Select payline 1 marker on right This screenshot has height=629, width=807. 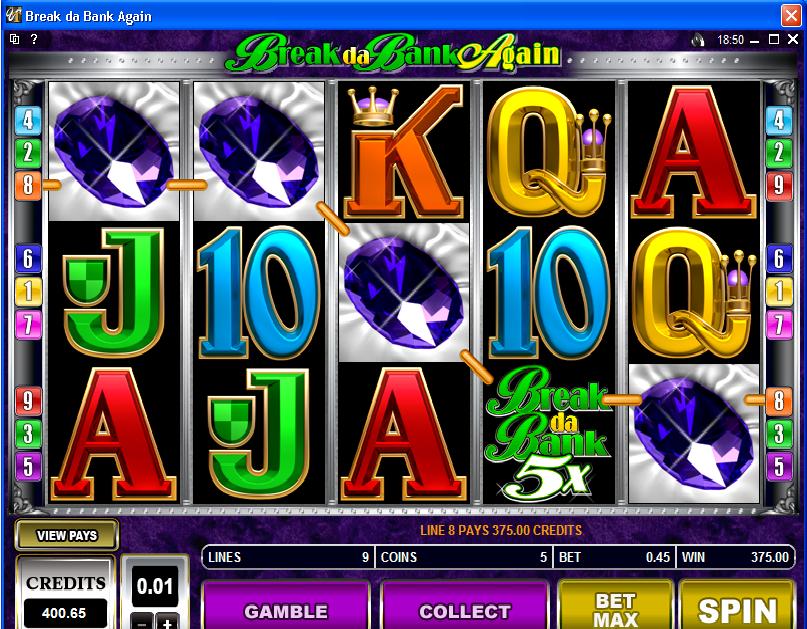[x=779, y=292]
